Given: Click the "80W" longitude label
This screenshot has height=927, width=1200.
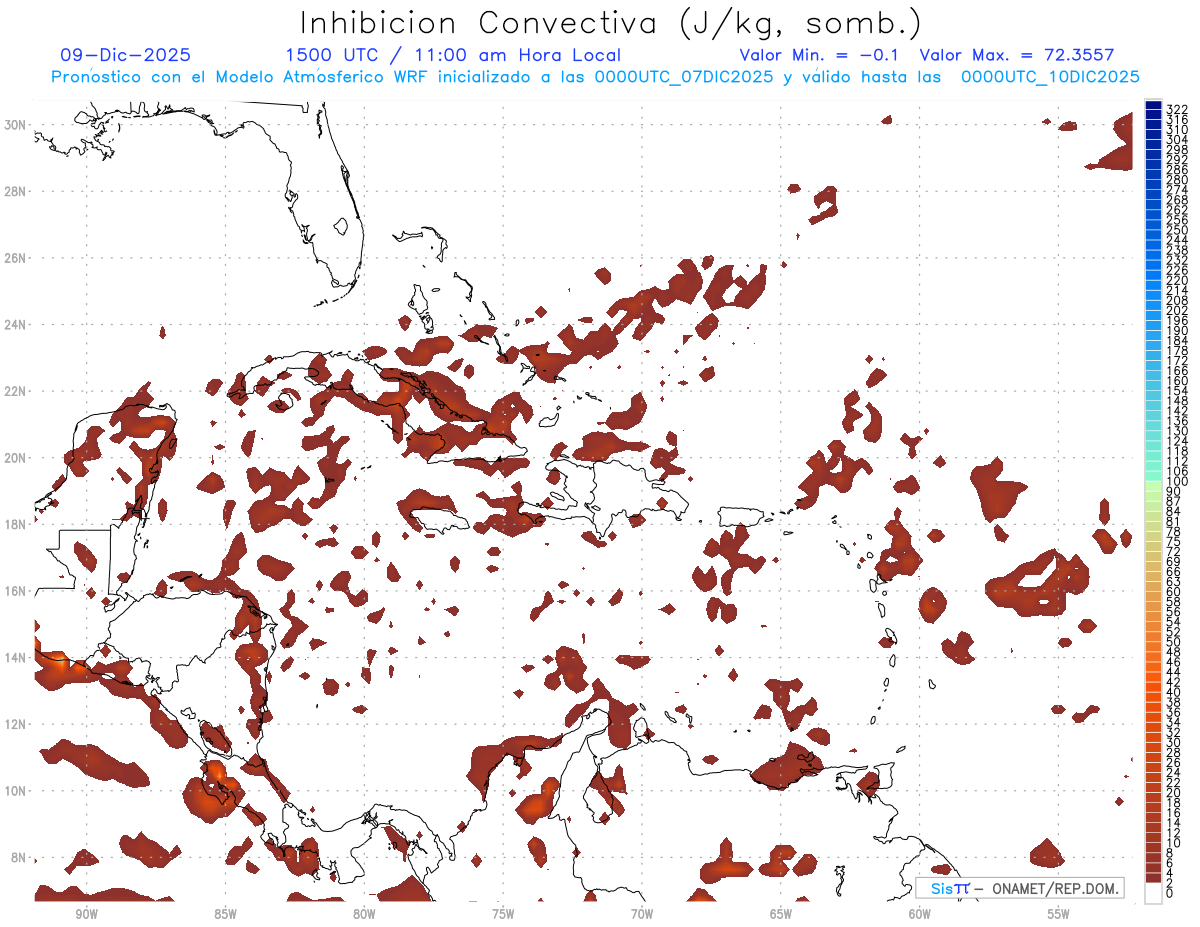Looking at the screenshot, I should point(364,914).
